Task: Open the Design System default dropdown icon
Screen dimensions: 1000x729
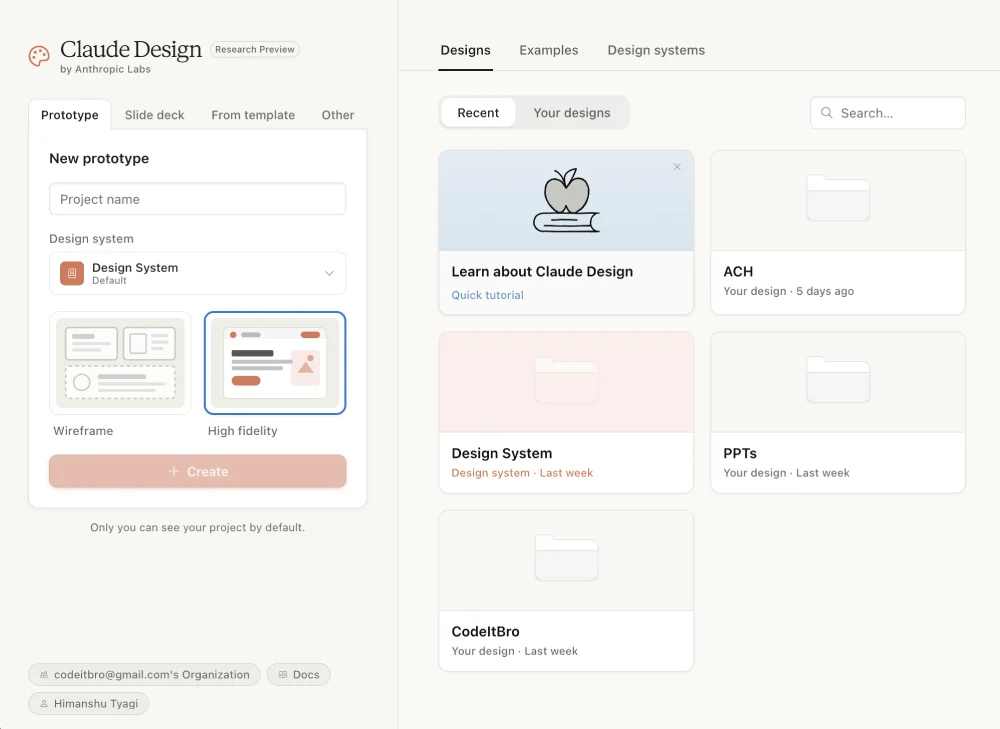Action: pyautogui.click(x=330, y=273)
